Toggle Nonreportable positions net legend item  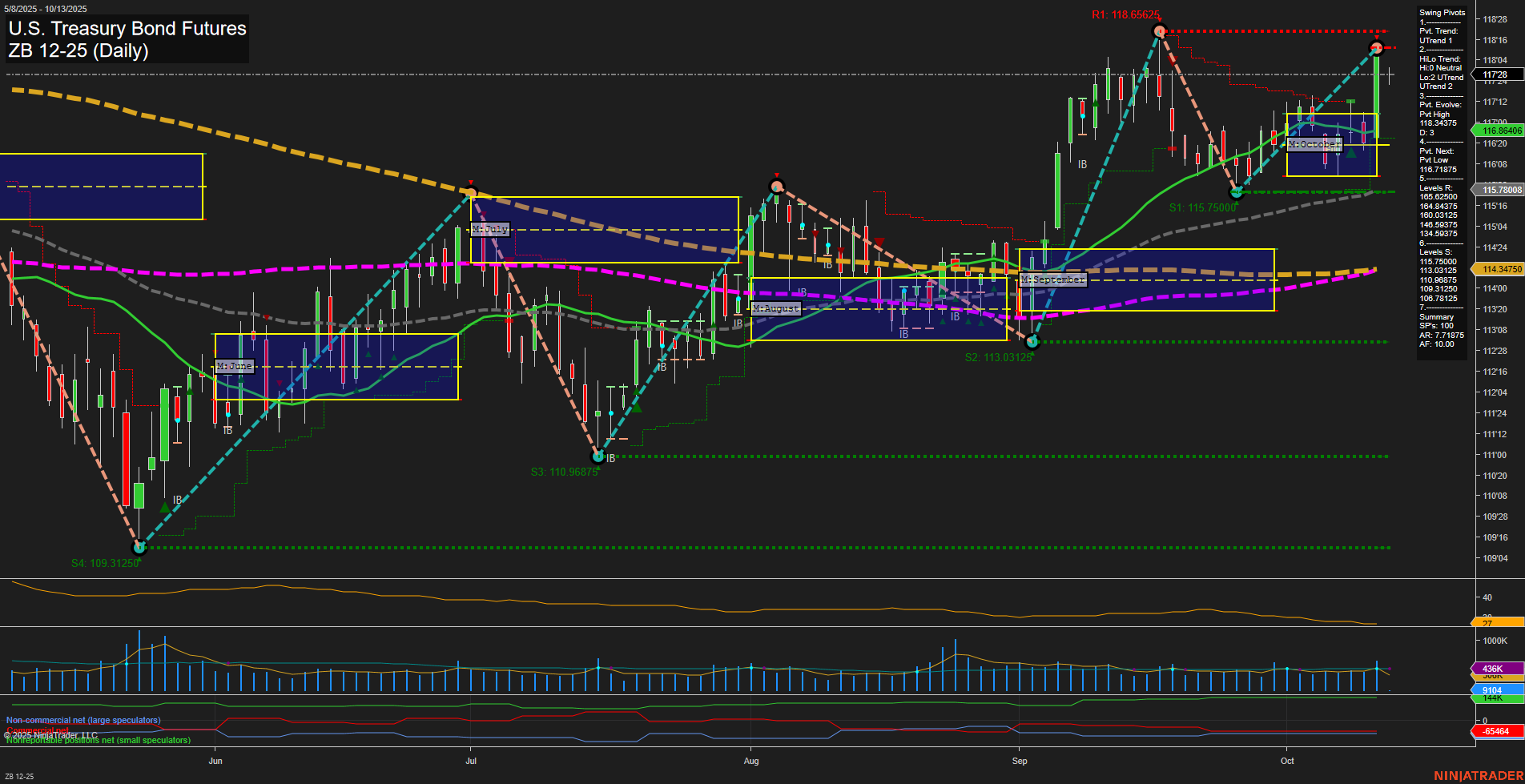click(98, 740)
